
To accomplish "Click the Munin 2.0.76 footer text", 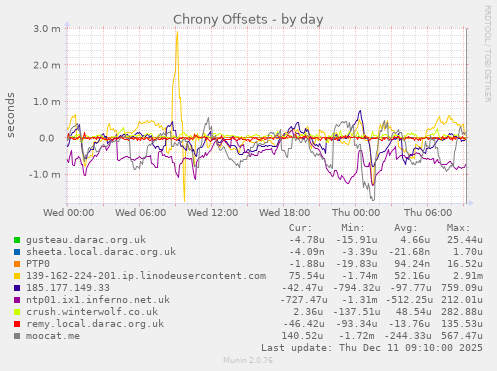I will (248, 360).
